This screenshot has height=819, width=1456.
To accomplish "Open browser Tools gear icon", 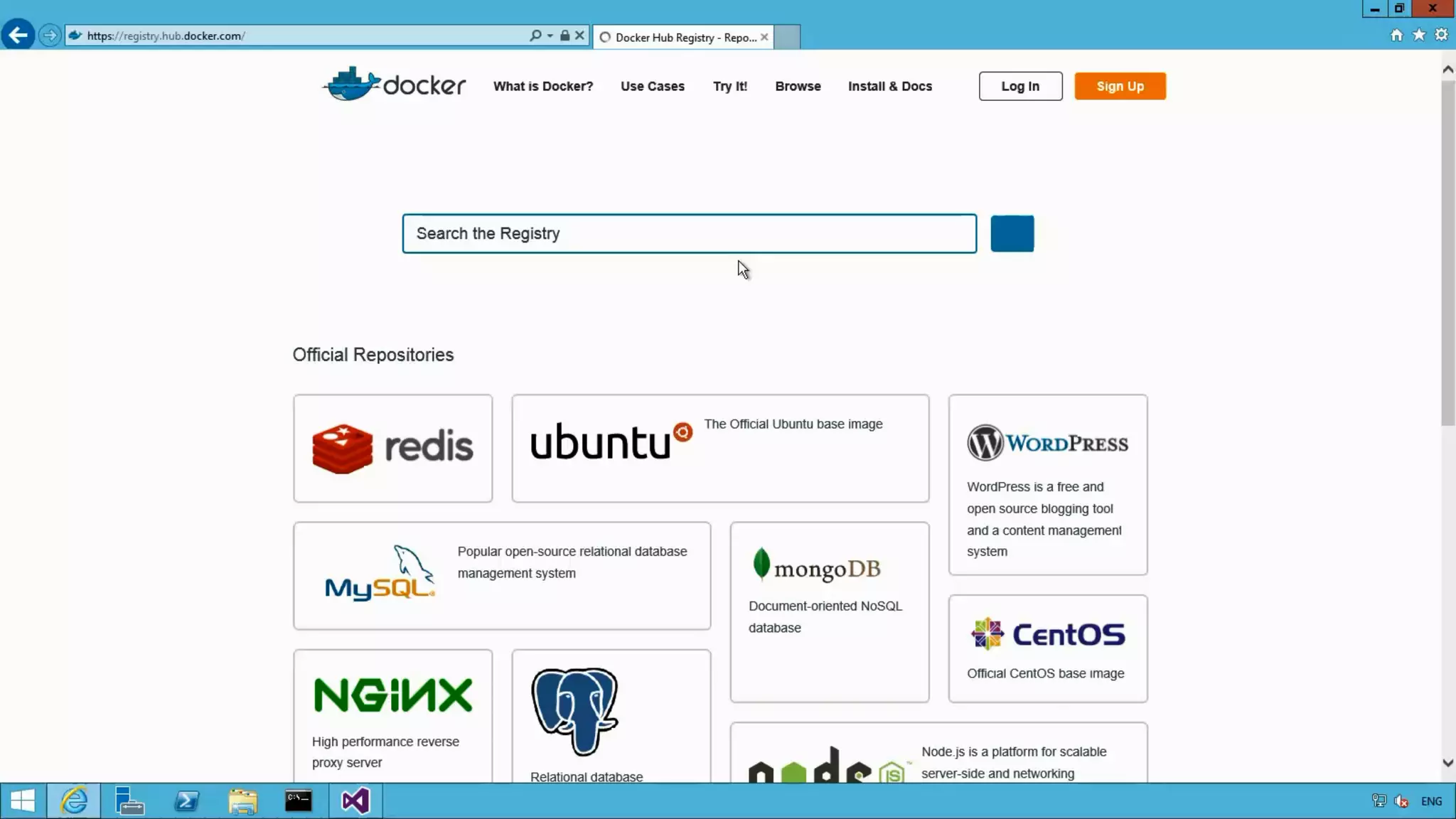I will pos(1441,35).
